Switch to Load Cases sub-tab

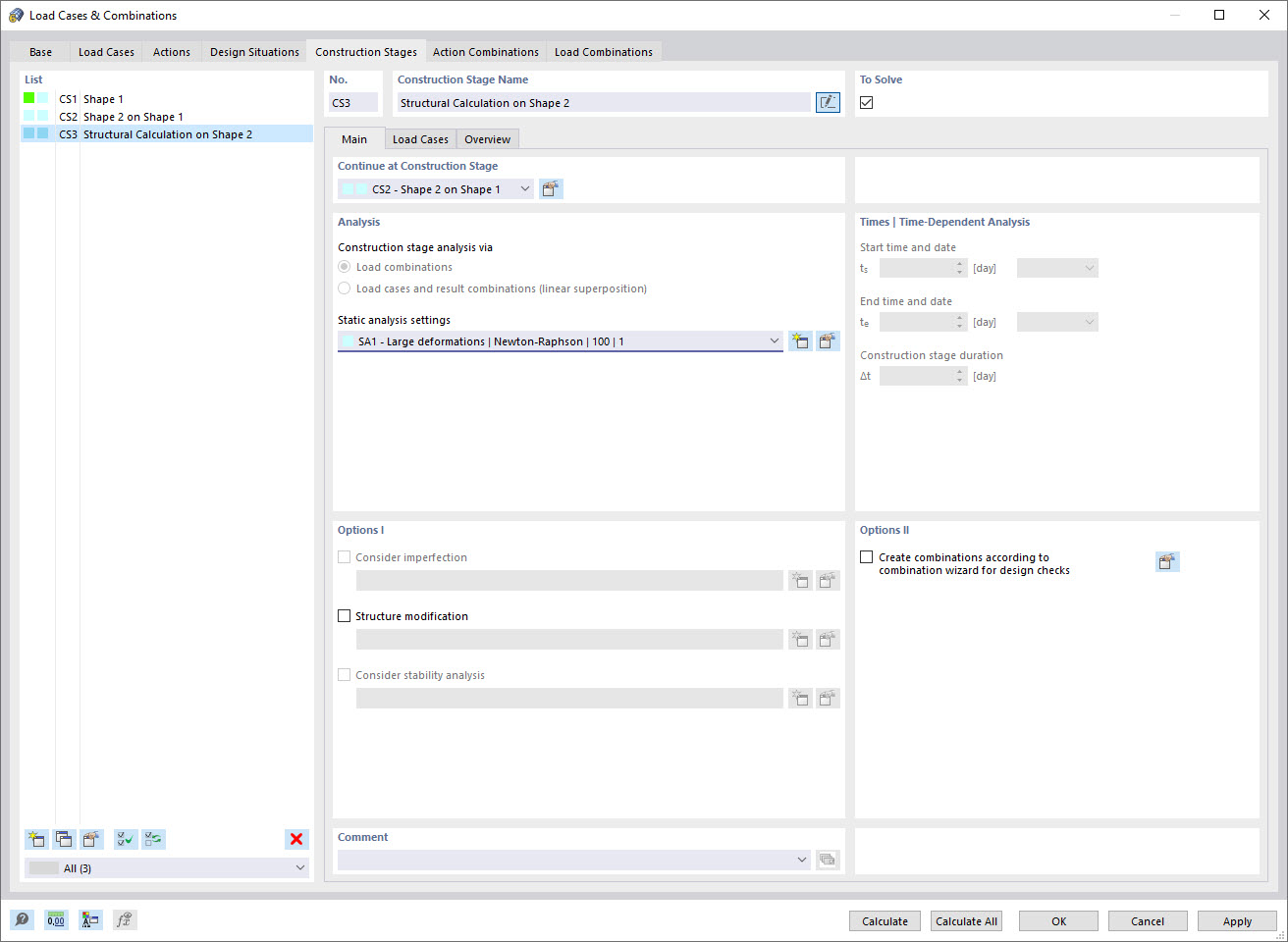click(420, 139)
